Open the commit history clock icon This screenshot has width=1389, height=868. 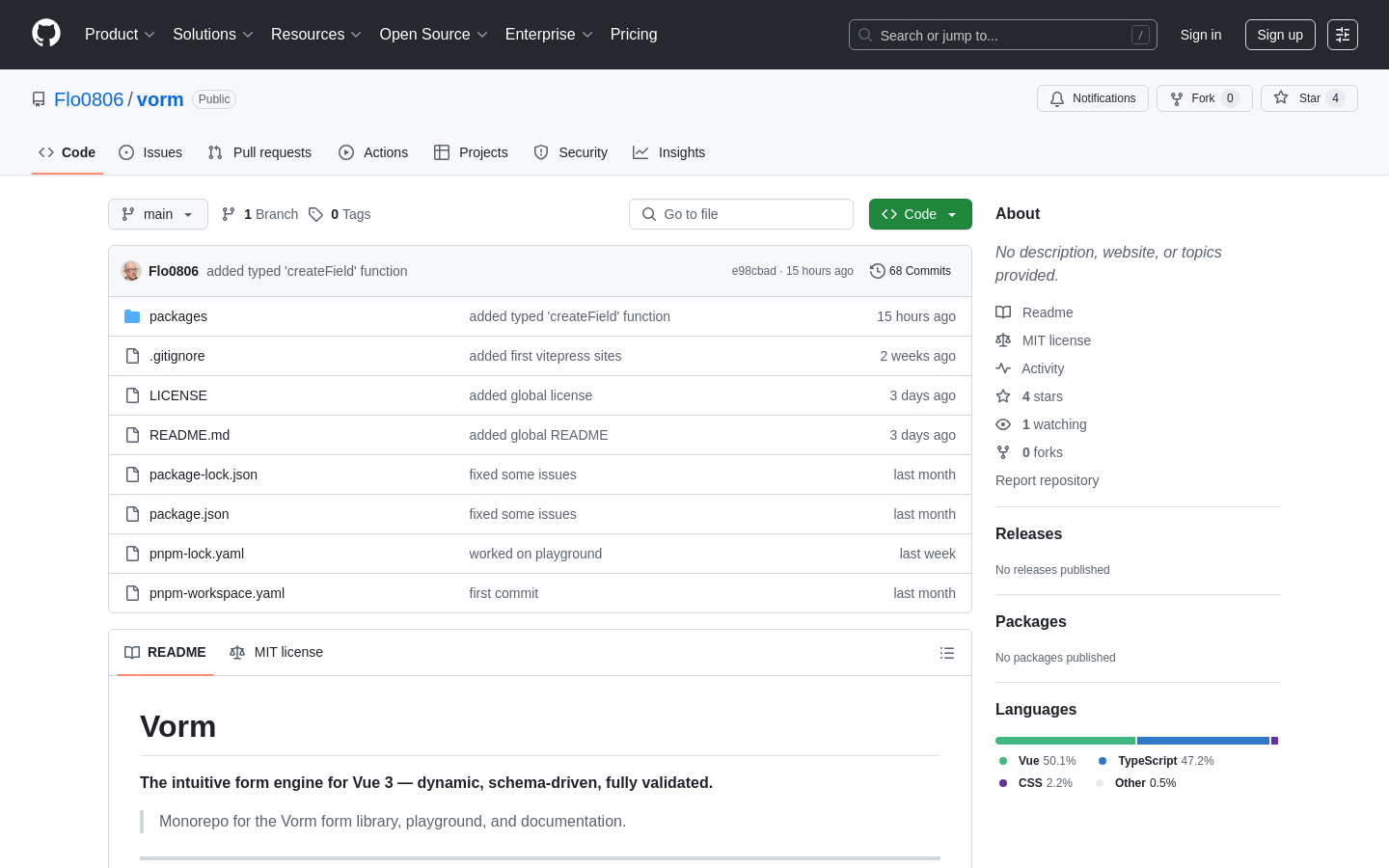click(x=877, y=271)
